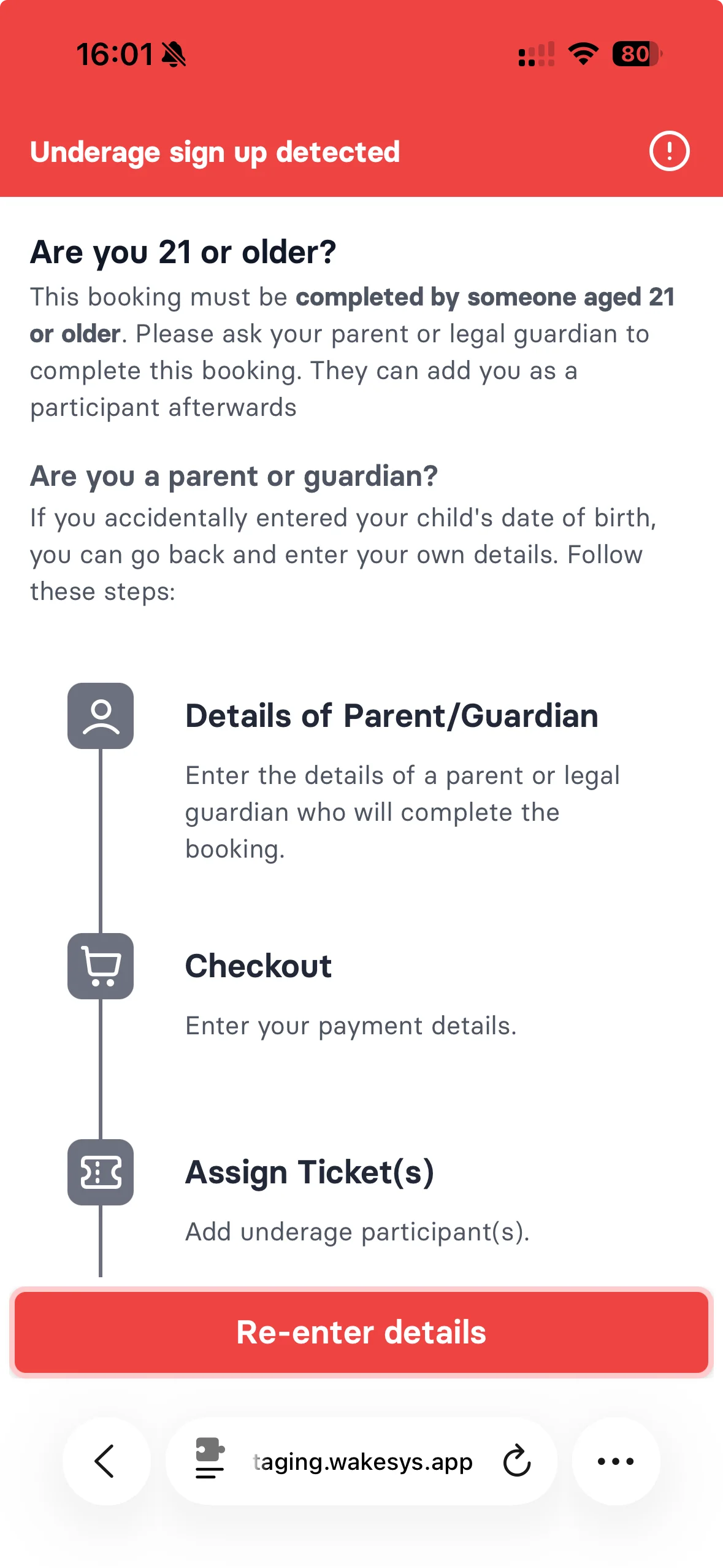Click the Details of Parent/Guardian step label
The width and height of the screenshot is (723, 1568).
coord(392,715)
